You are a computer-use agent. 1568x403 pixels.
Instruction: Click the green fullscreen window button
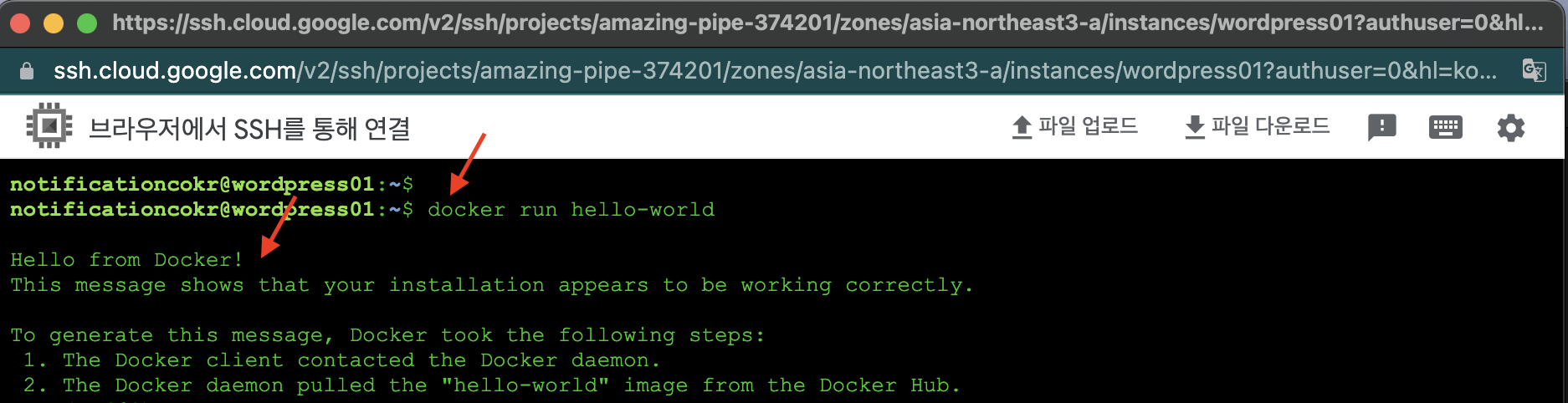click(x=87, y=23)
